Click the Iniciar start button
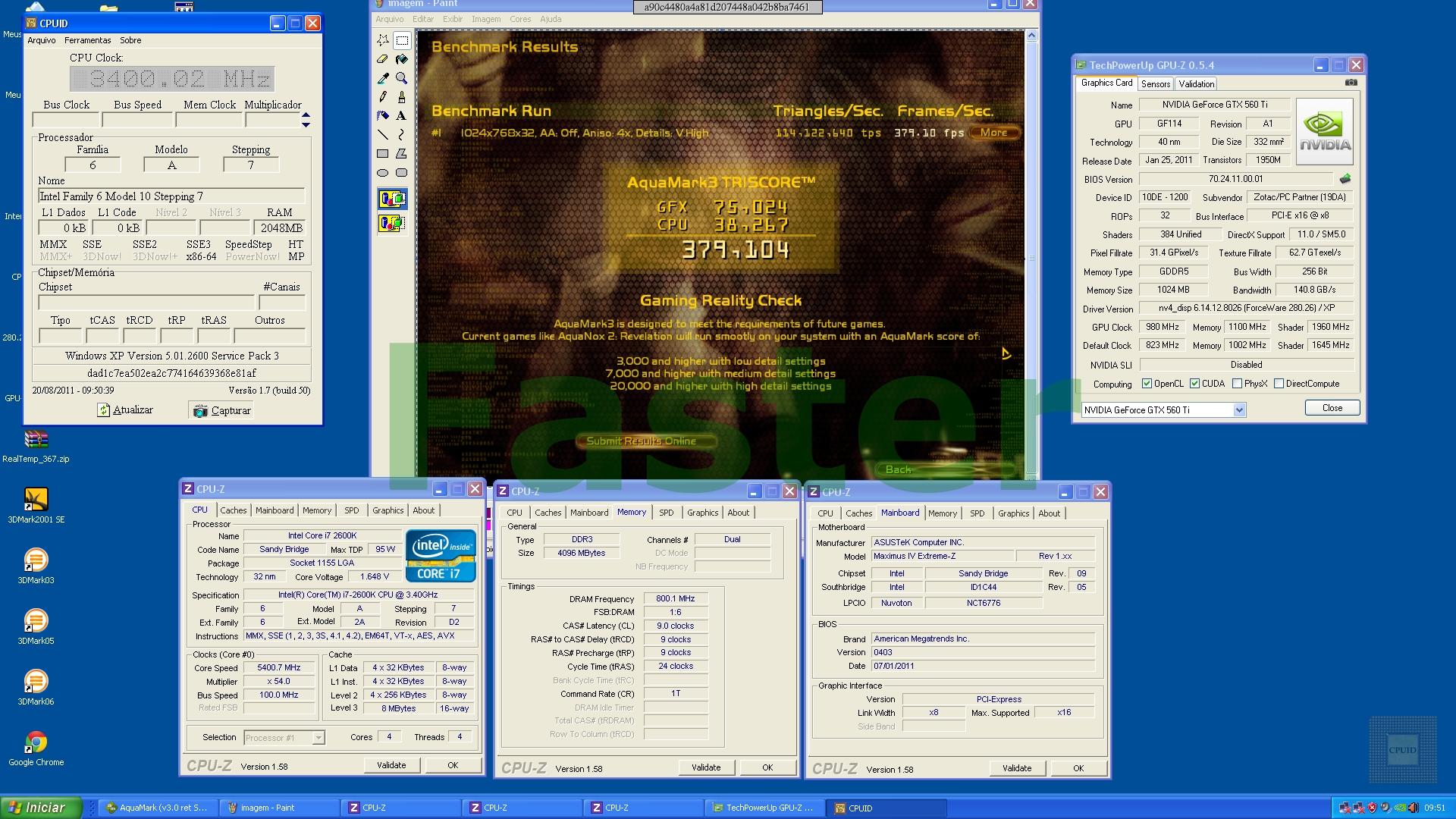This screenshot has height=819, width=1456. coord(41,808)
